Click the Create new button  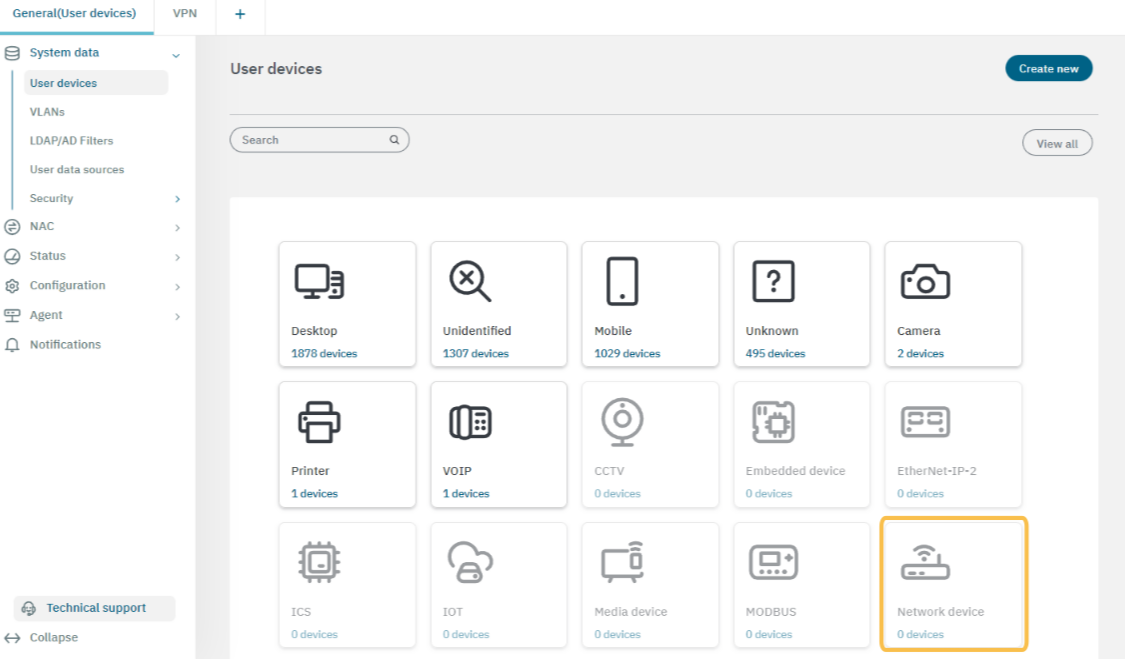1048,69
